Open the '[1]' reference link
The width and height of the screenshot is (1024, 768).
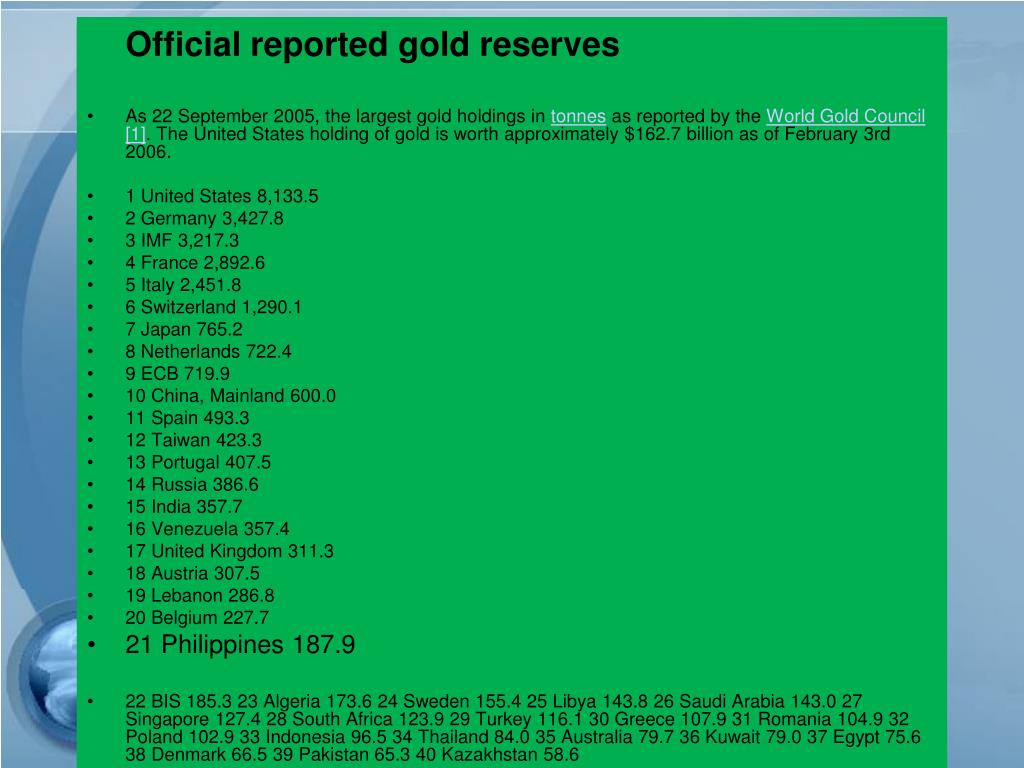pyautogui.click(x=135, y=135)
